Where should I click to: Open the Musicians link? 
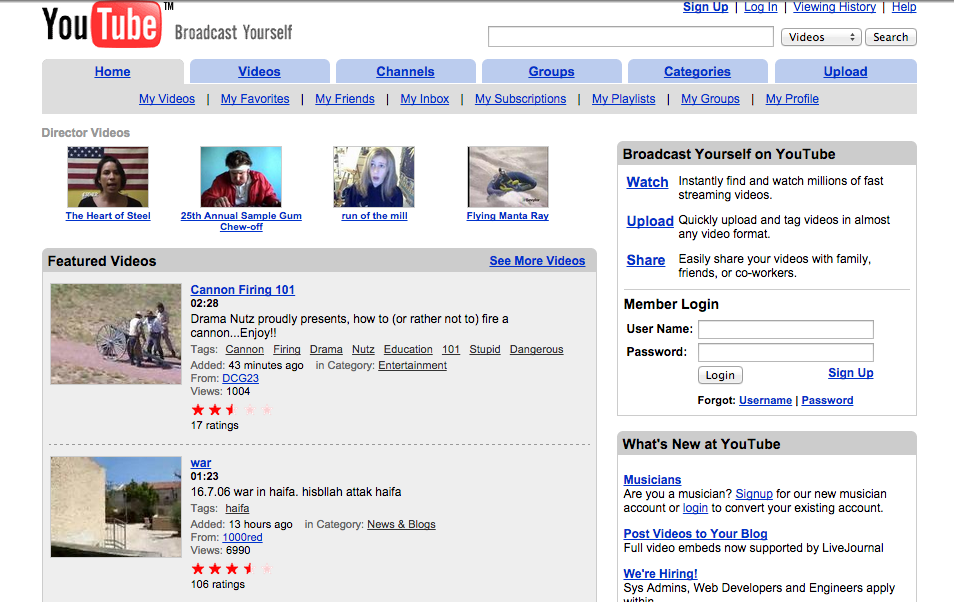(652, 480)
